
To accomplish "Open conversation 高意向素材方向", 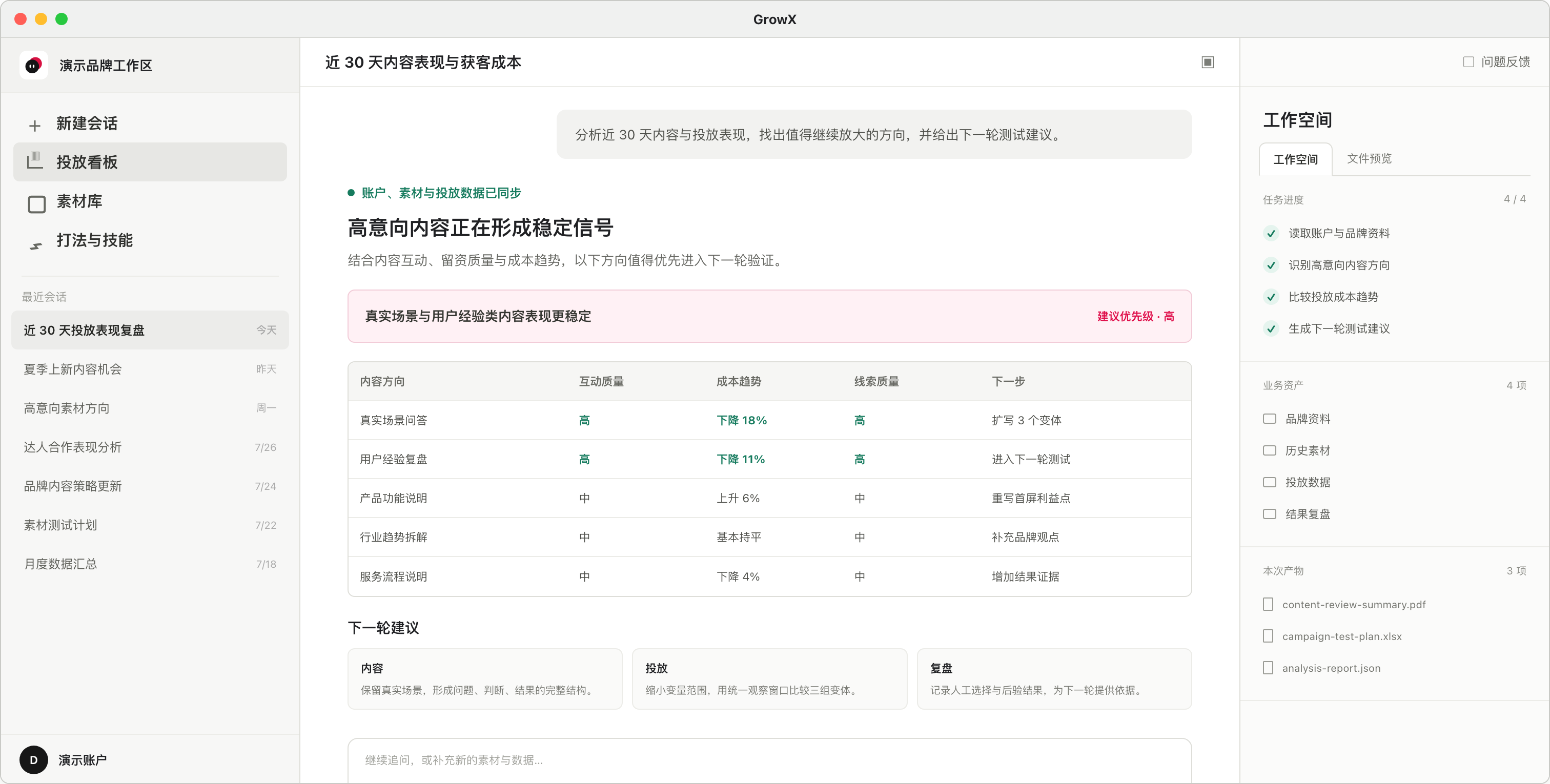I will coord(150,408).
